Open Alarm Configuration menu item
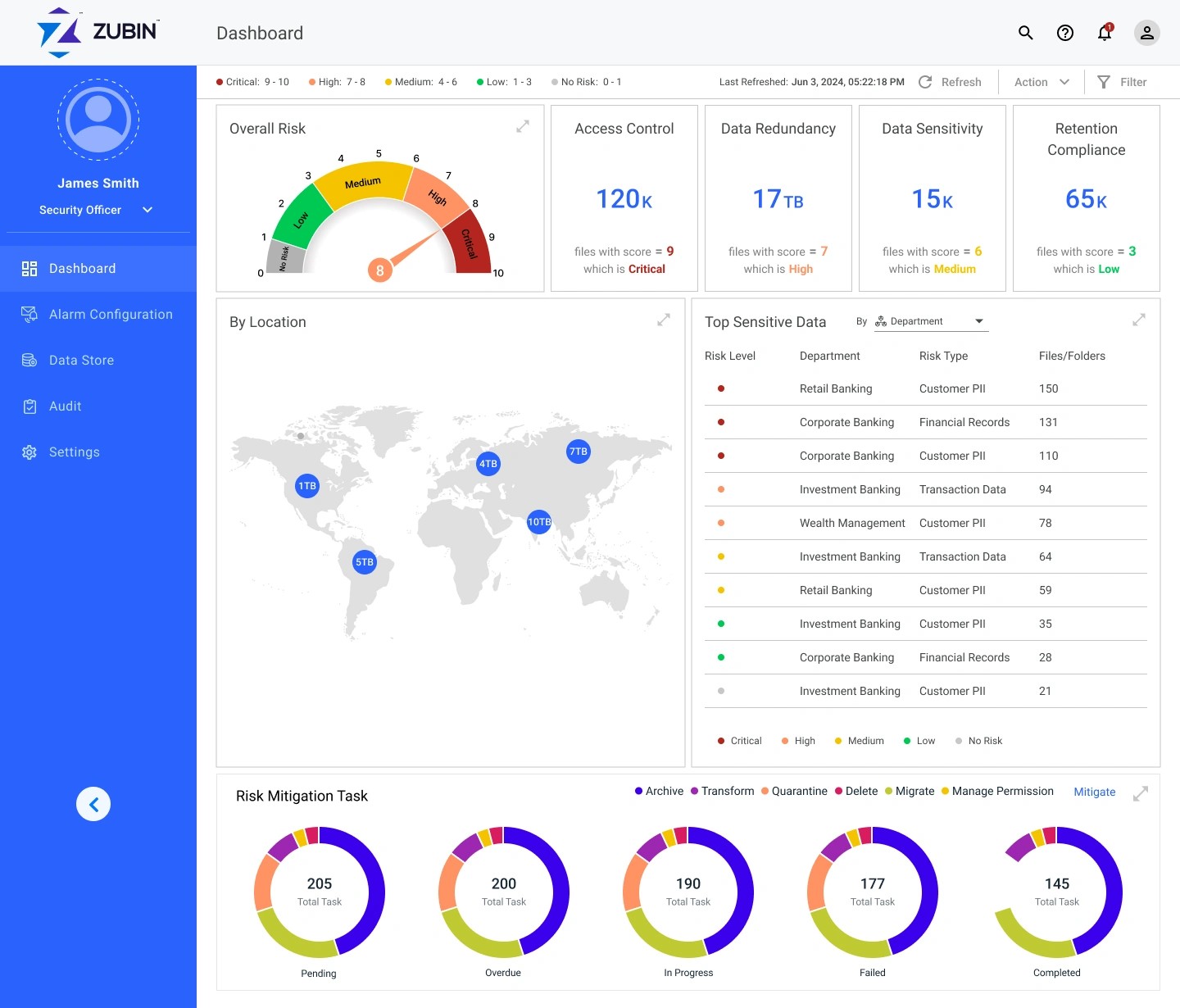Viewport: 1180px width, 1008px height. pyautogui.click(x=98, y=315)
